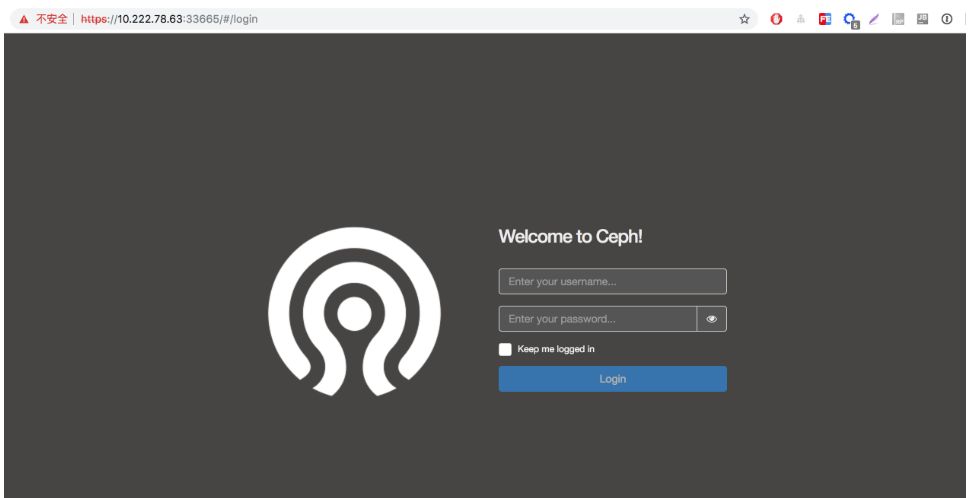Click the blue Login button
This screenshot has height=498, width=974.
tap(612, 379)
